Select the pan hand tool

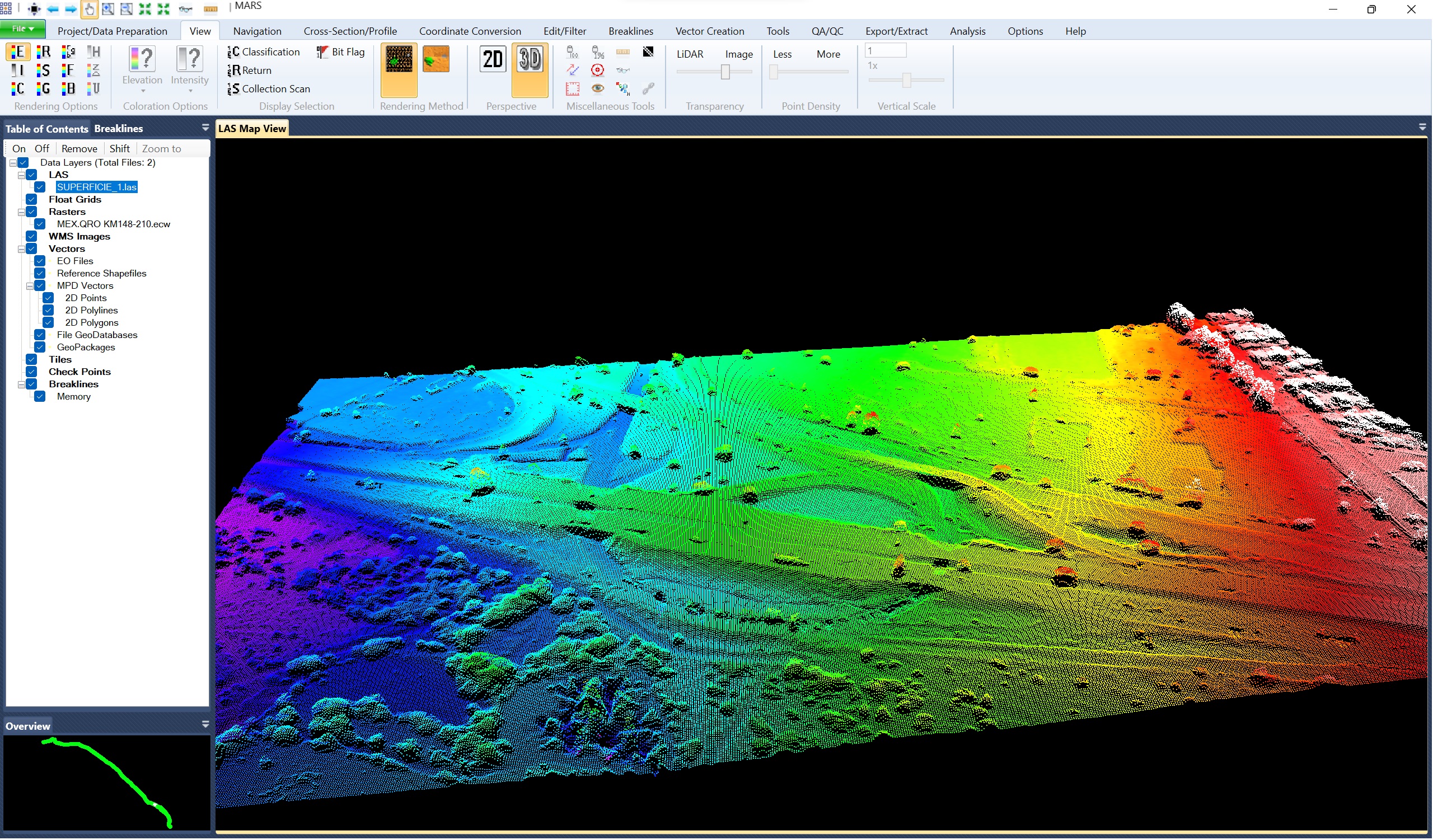pos(89,8)
